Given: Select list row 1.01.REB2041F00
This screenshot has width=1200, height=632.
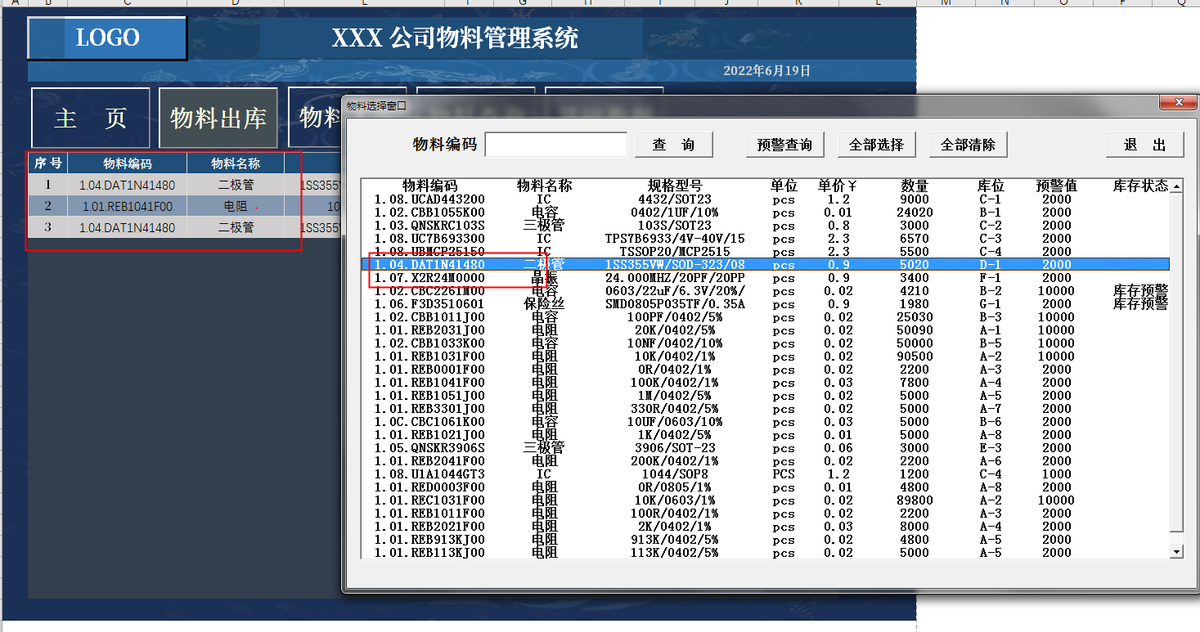Looking at the screenshot, I should point(765,460).
